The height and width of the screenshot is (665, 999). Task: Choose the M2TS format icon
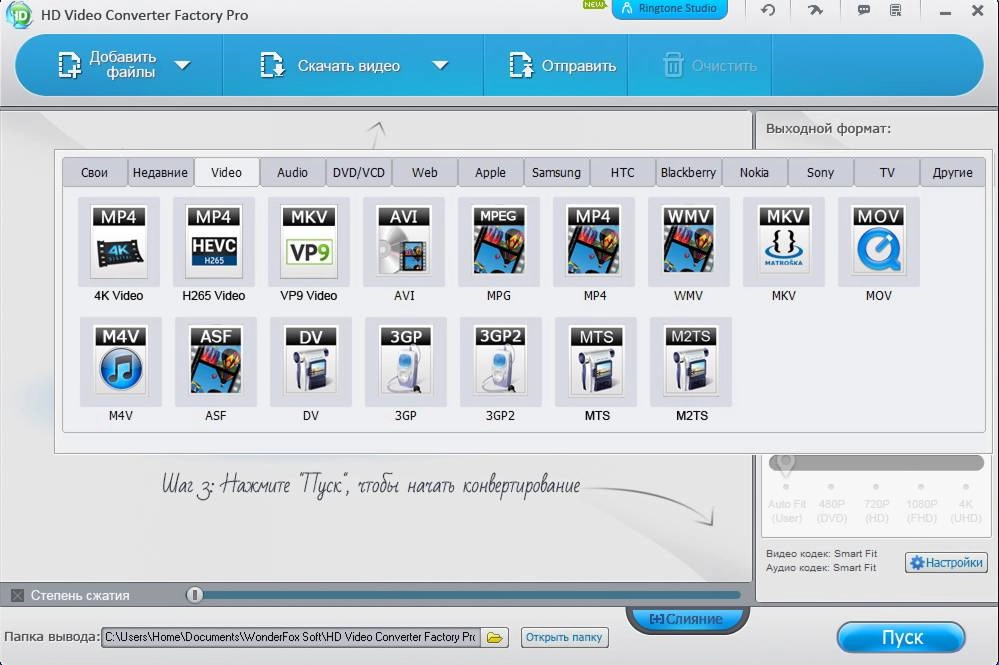691,362
